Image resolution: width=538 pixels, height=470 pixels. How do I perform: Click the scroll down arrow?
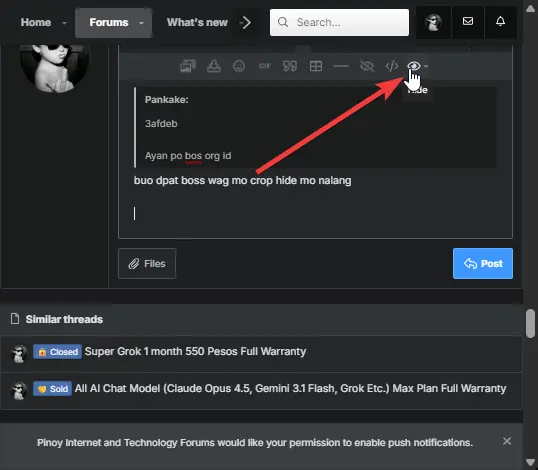[x=530, y=462]
